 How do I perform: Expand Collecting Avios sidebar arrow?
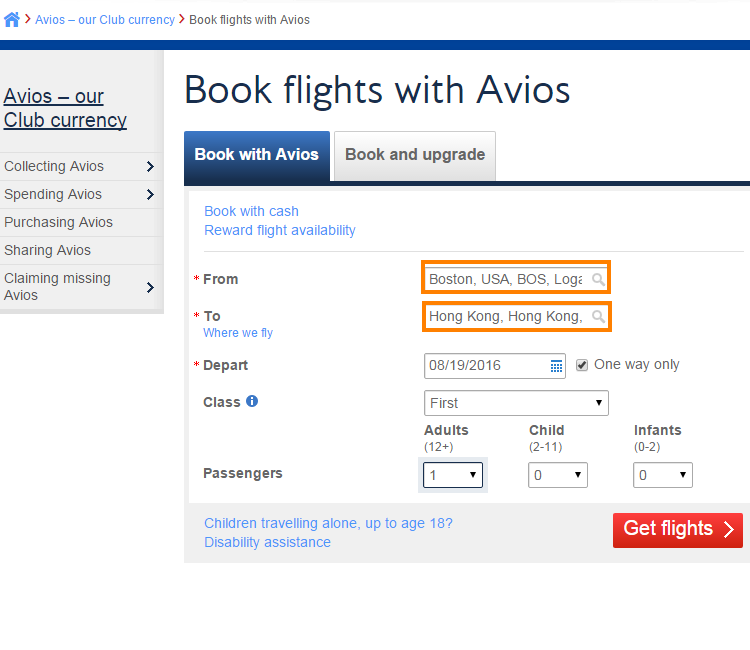point(150,167)
